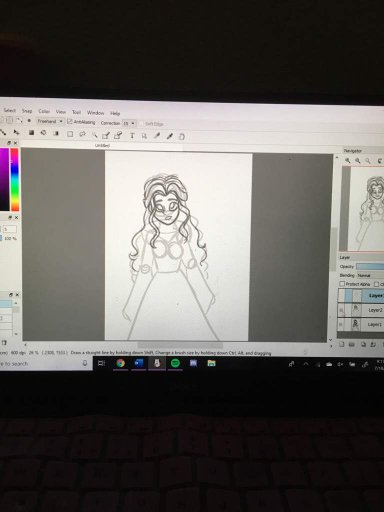This screenshot has height=512, width=384.
Task: Open Spotify from the taskbar
Action: click(175, 363)
